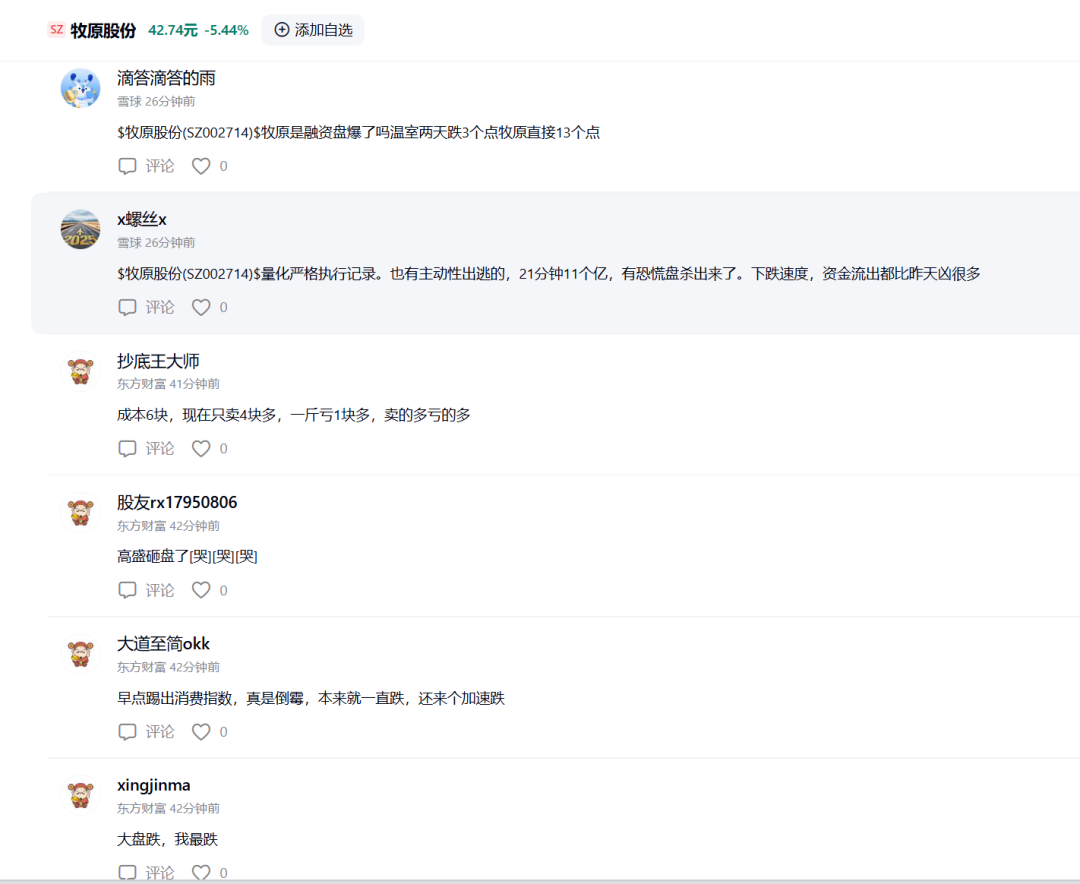
Task: Like xingjinma's 大盘跌 comment
Action: click(200, 872)
